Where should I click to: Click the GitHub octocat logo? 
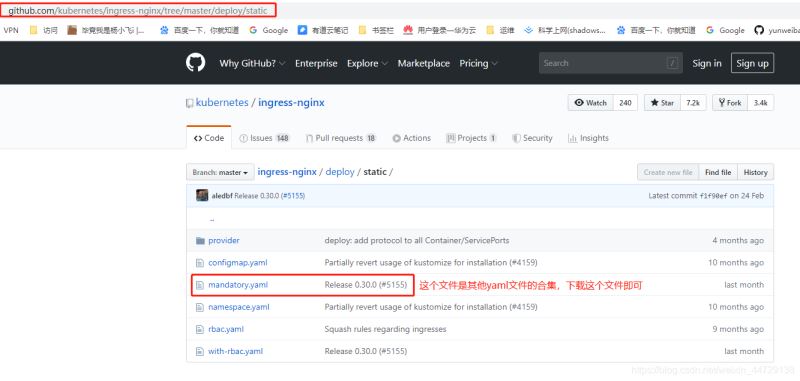195,63
